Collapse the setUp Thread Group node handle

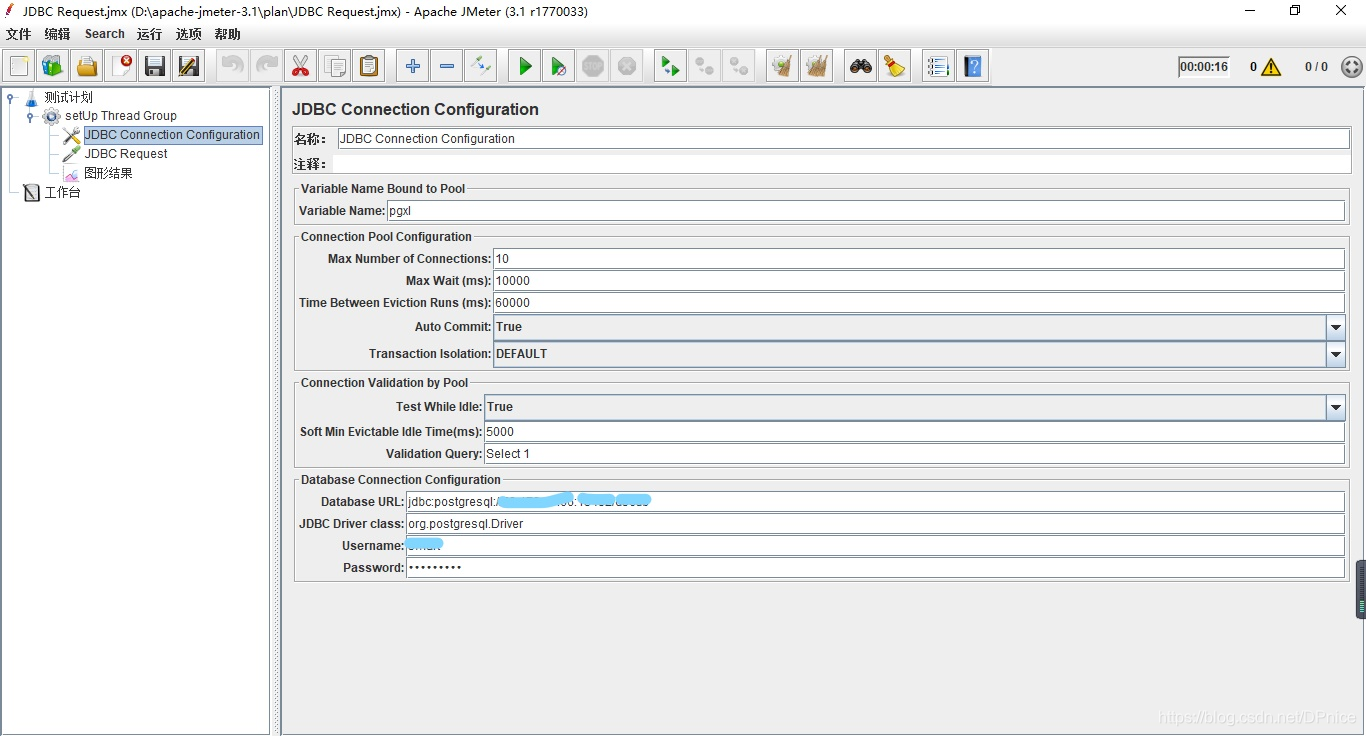[30, 117]
